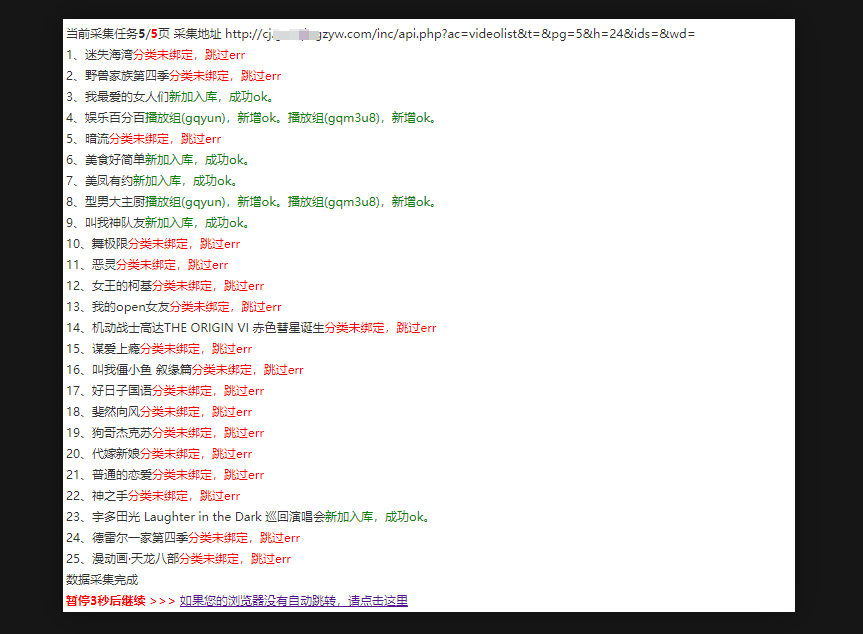Click the 叫我神队友 new entry line
The height and width of the screenshot is (634, 863).
[x=158, y=223]
